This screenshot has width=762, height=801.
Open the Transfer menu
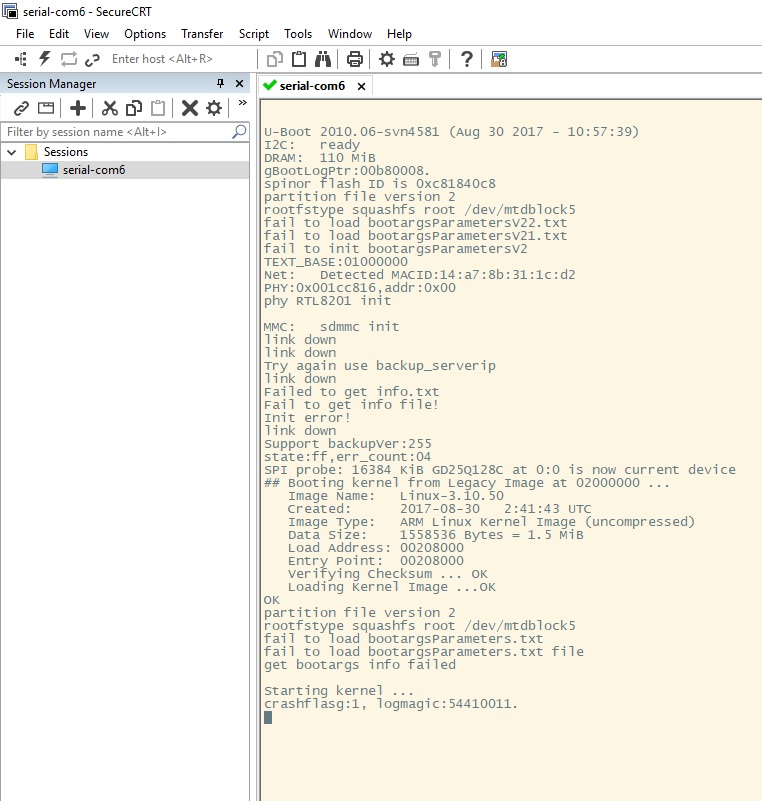(x=202, y=34)
